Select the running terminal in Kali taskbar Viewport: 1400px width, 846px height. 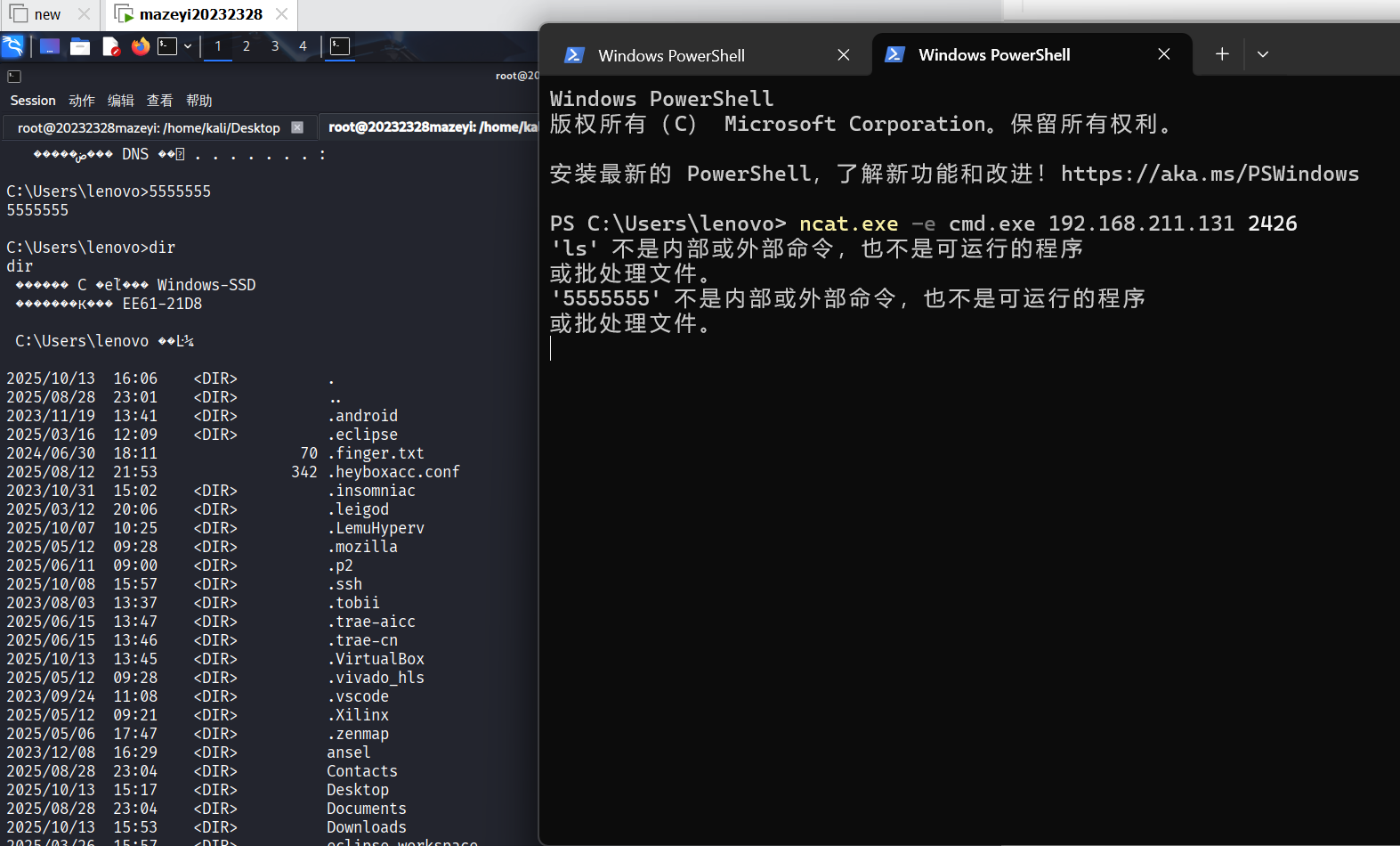coord(340,46)
